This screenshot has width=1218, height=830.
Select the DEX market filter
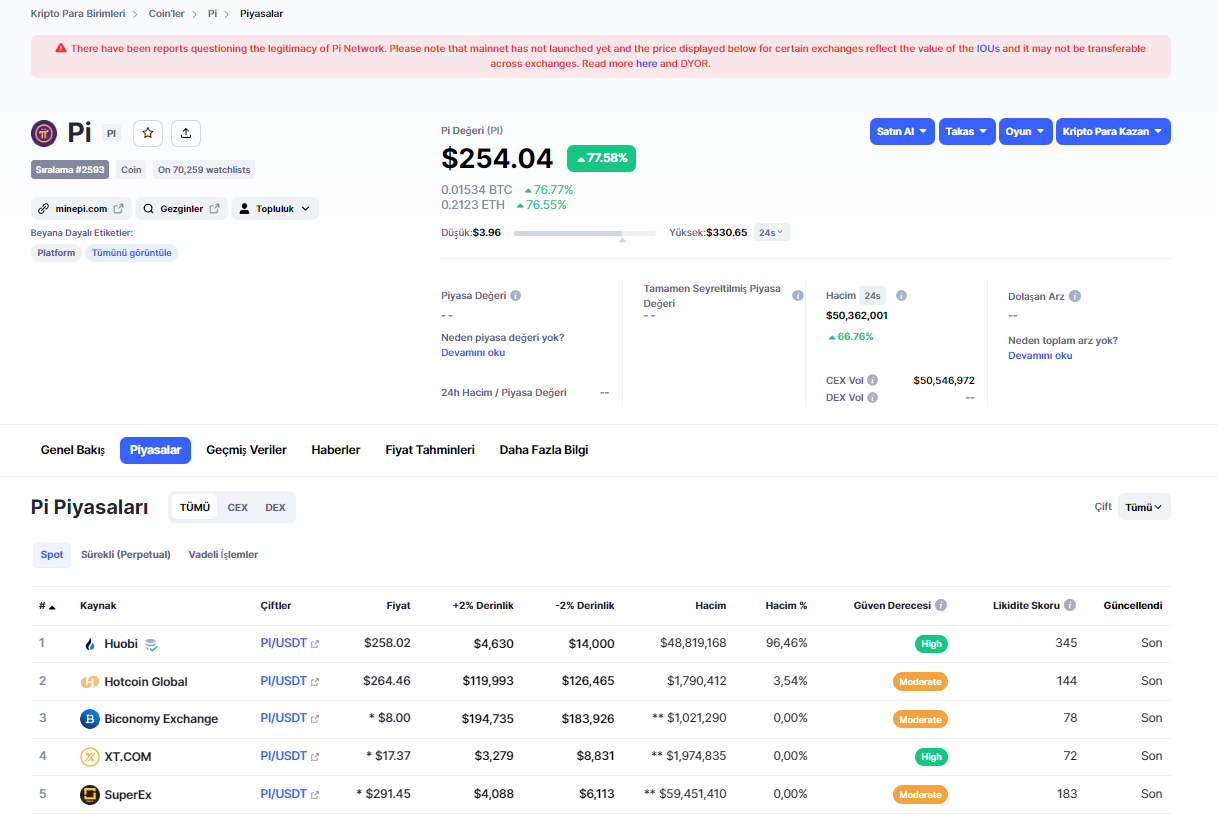[275, 507]
